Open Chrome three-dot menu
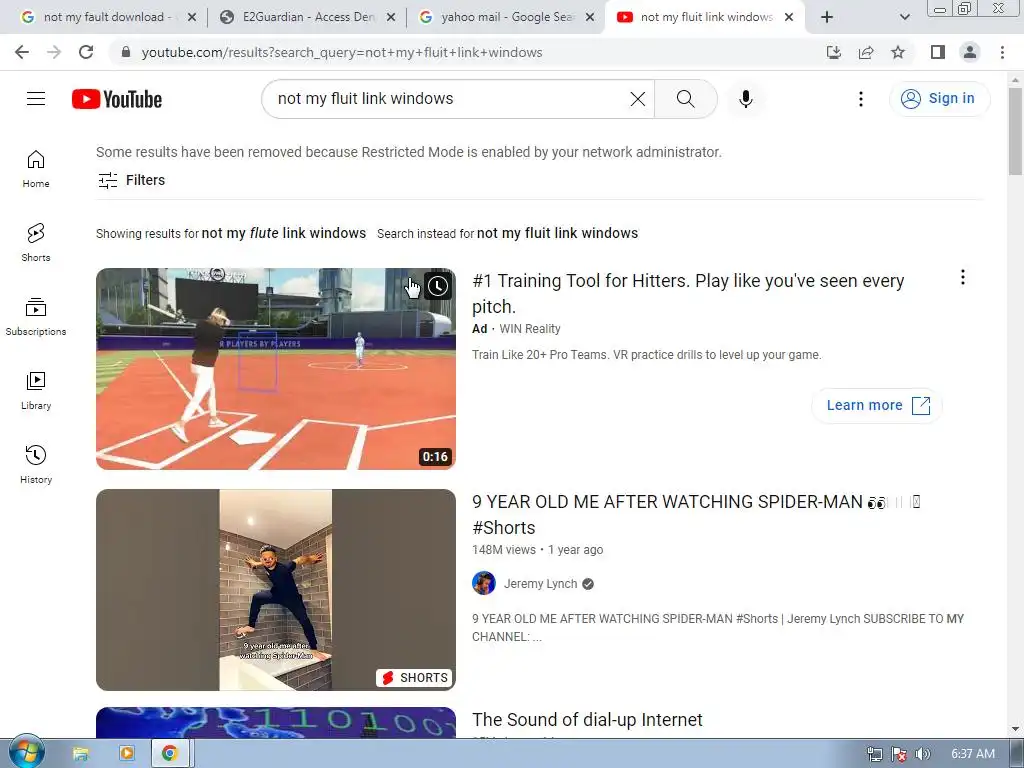The width and height of the screenshot is (1024, 768). pyautogui.click(x=1002, y=52)
